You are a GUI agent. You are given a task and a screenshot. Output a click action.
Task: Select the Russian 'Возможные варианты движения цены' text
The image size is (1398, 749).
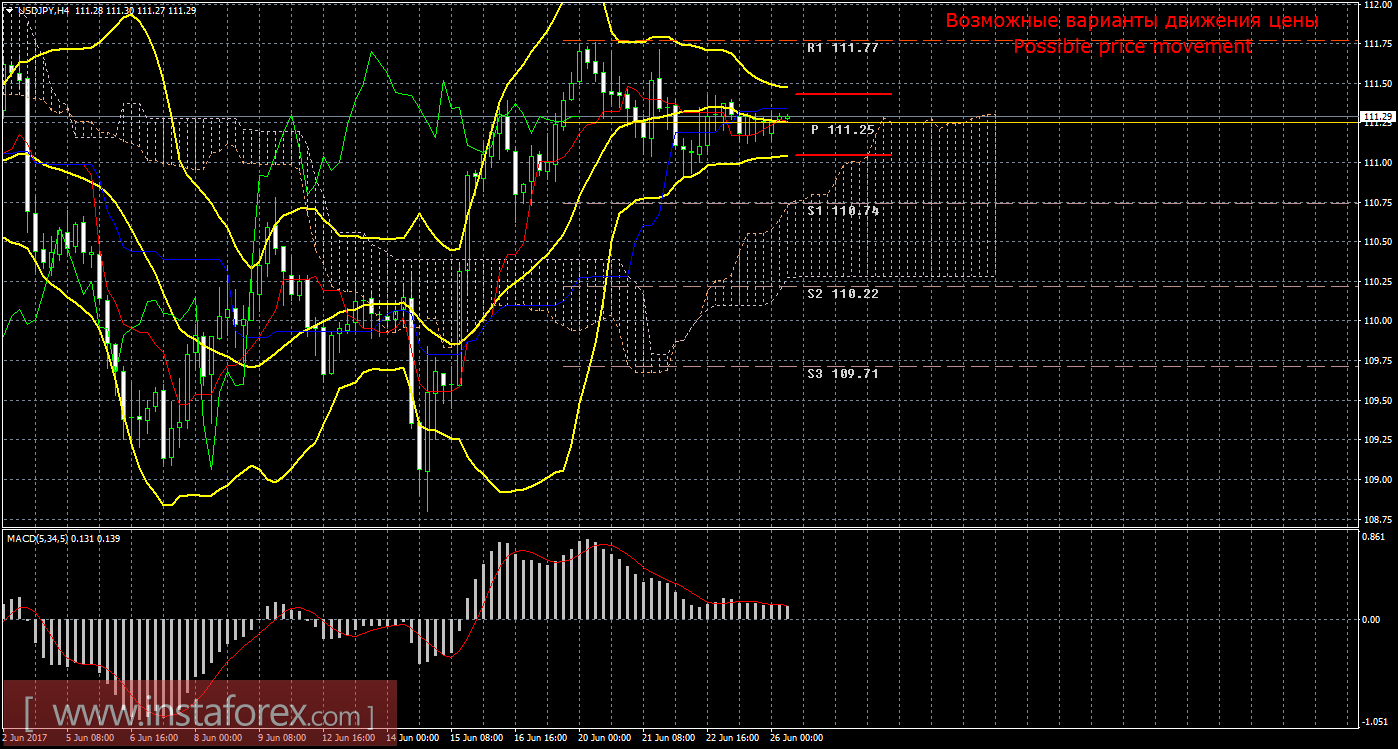[1132, 20]
